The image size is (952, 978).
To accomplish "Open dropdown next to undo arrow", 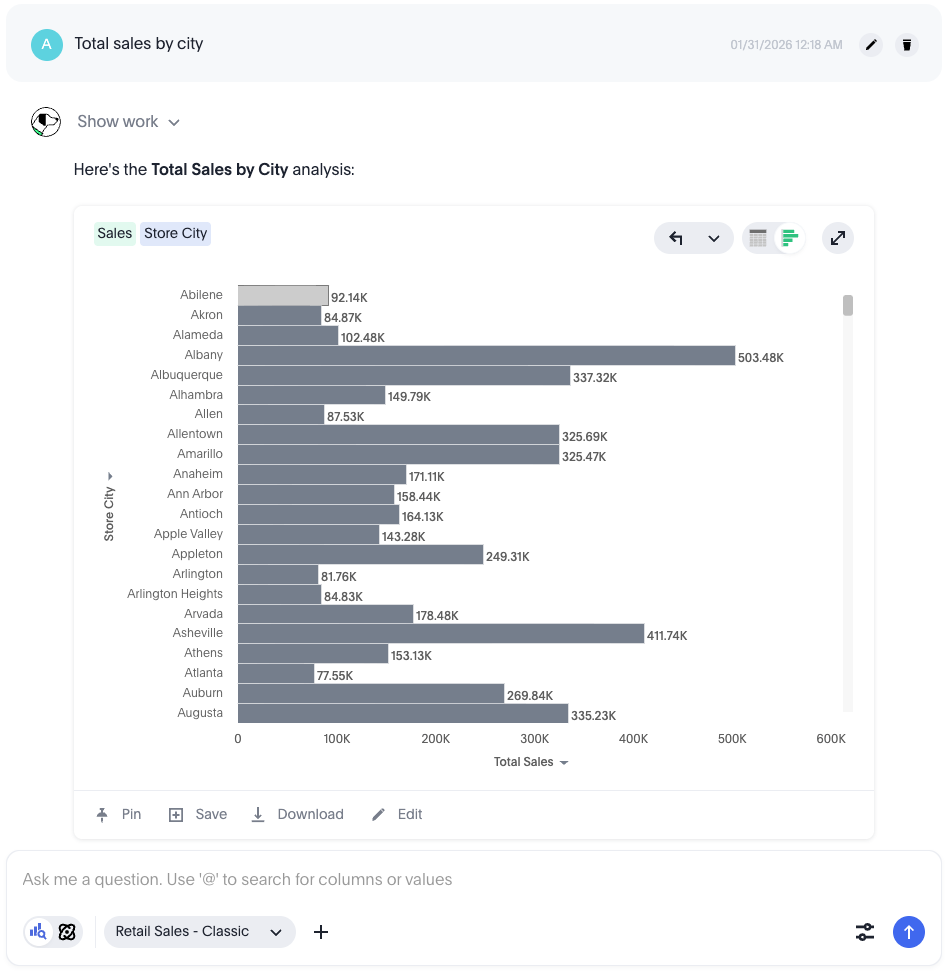I will click(714, 238).
